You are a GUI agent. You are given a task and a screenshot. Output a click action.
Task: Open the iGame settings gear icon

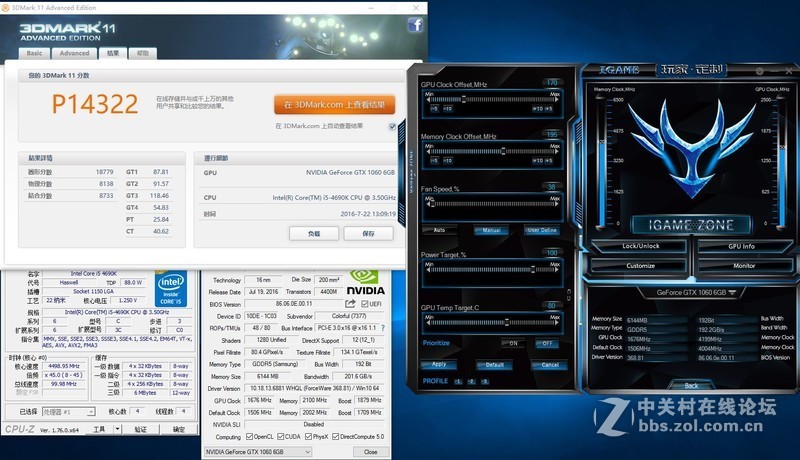tap(759, 71)
